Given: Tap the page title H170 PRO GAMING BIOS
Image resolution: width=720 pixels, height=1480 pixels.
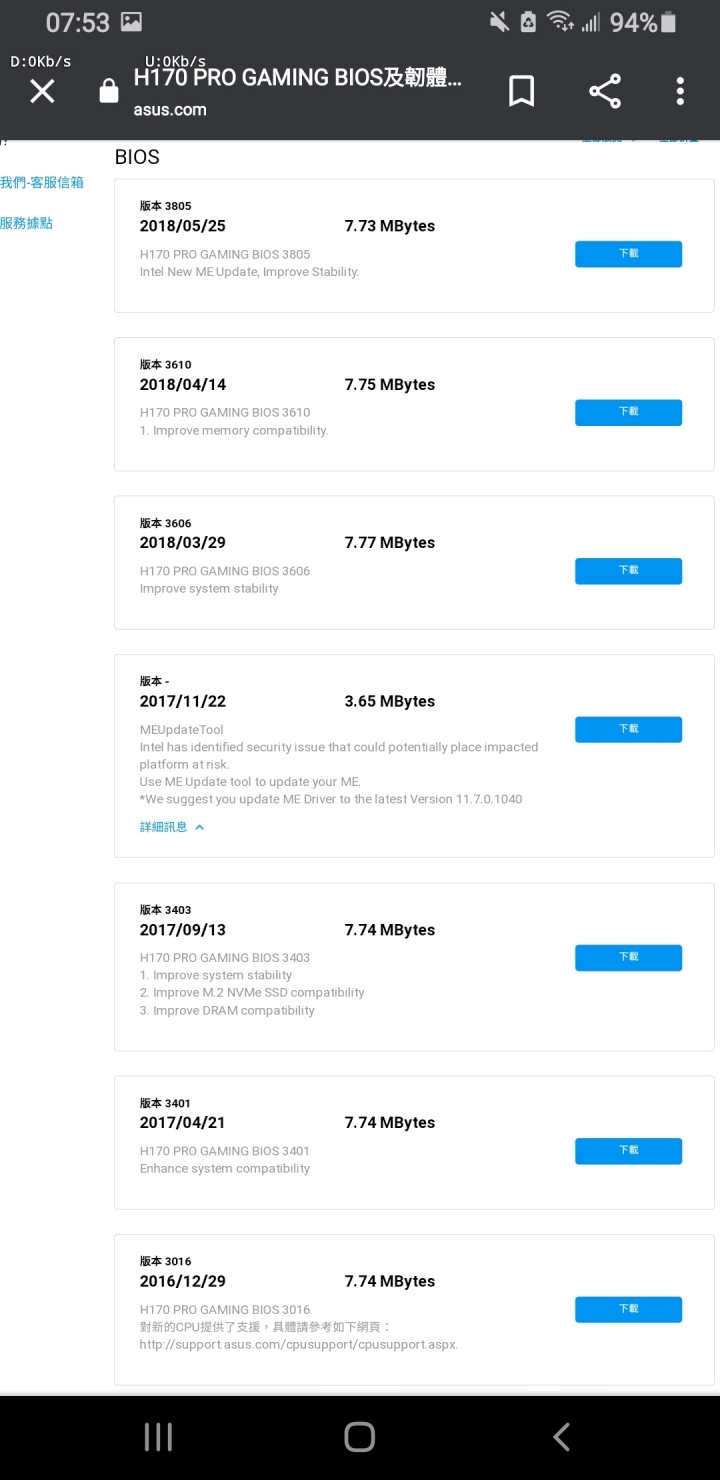Looking at the screenshot, I should pyautogui.click(x=298, y=78).
